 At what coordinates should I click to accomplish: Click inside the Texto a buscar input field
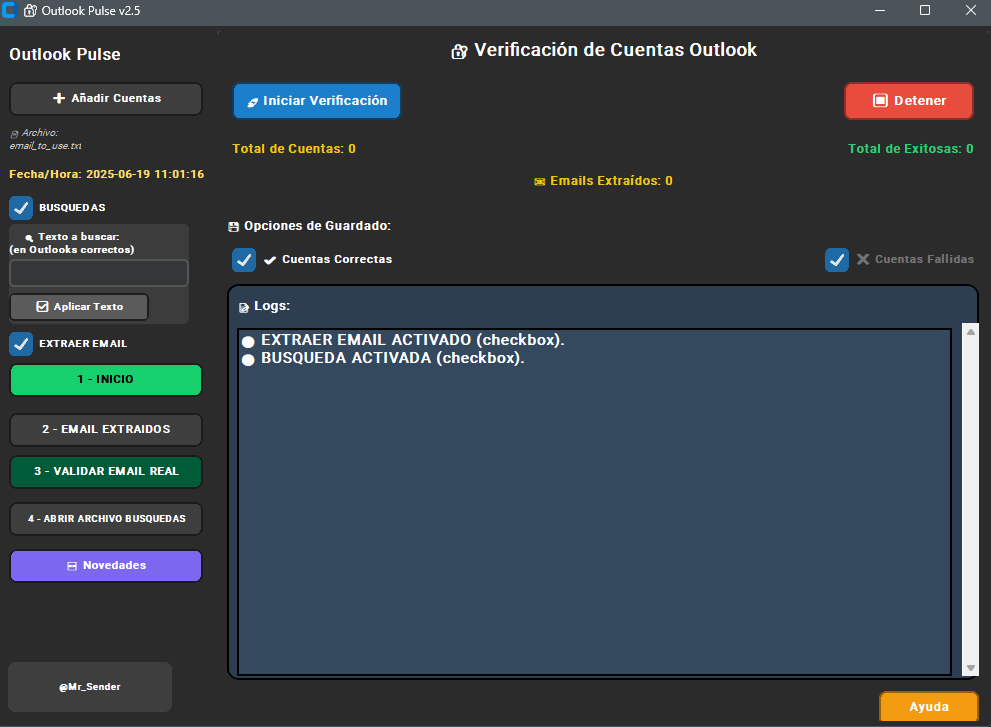(x=98, y=272)
